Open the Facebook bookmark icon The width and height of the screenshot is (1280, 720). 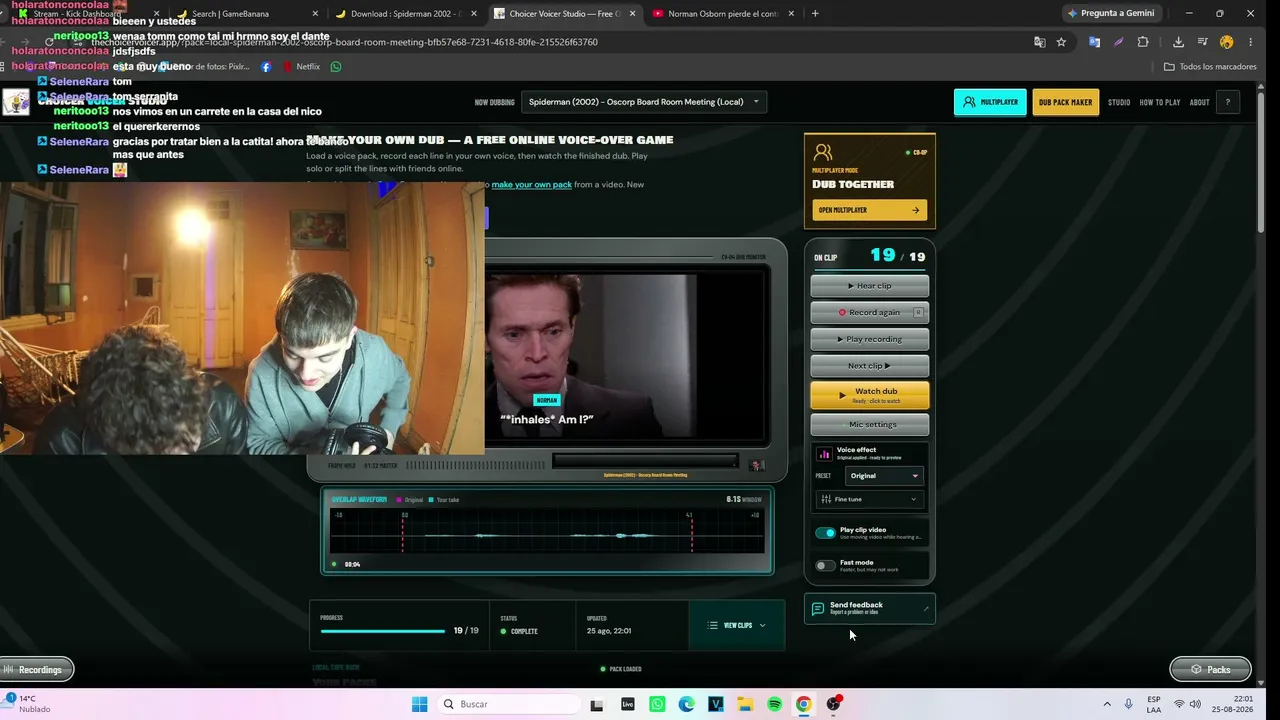pyautogui.click(x=266, y=67)
